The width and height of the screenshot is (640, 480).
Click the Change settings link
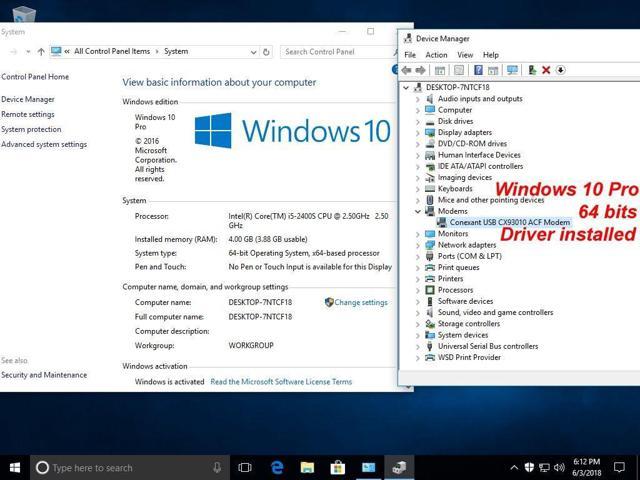360,302
